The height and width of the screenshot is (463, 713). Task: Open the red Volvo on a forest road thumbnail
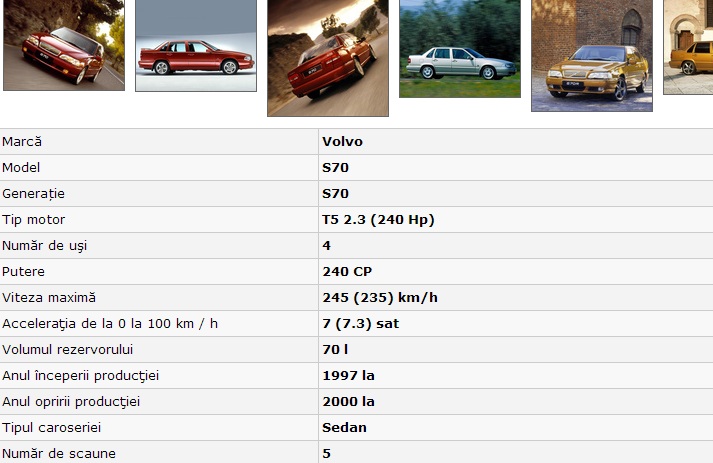pyautogui.click(x=64, y=45)
